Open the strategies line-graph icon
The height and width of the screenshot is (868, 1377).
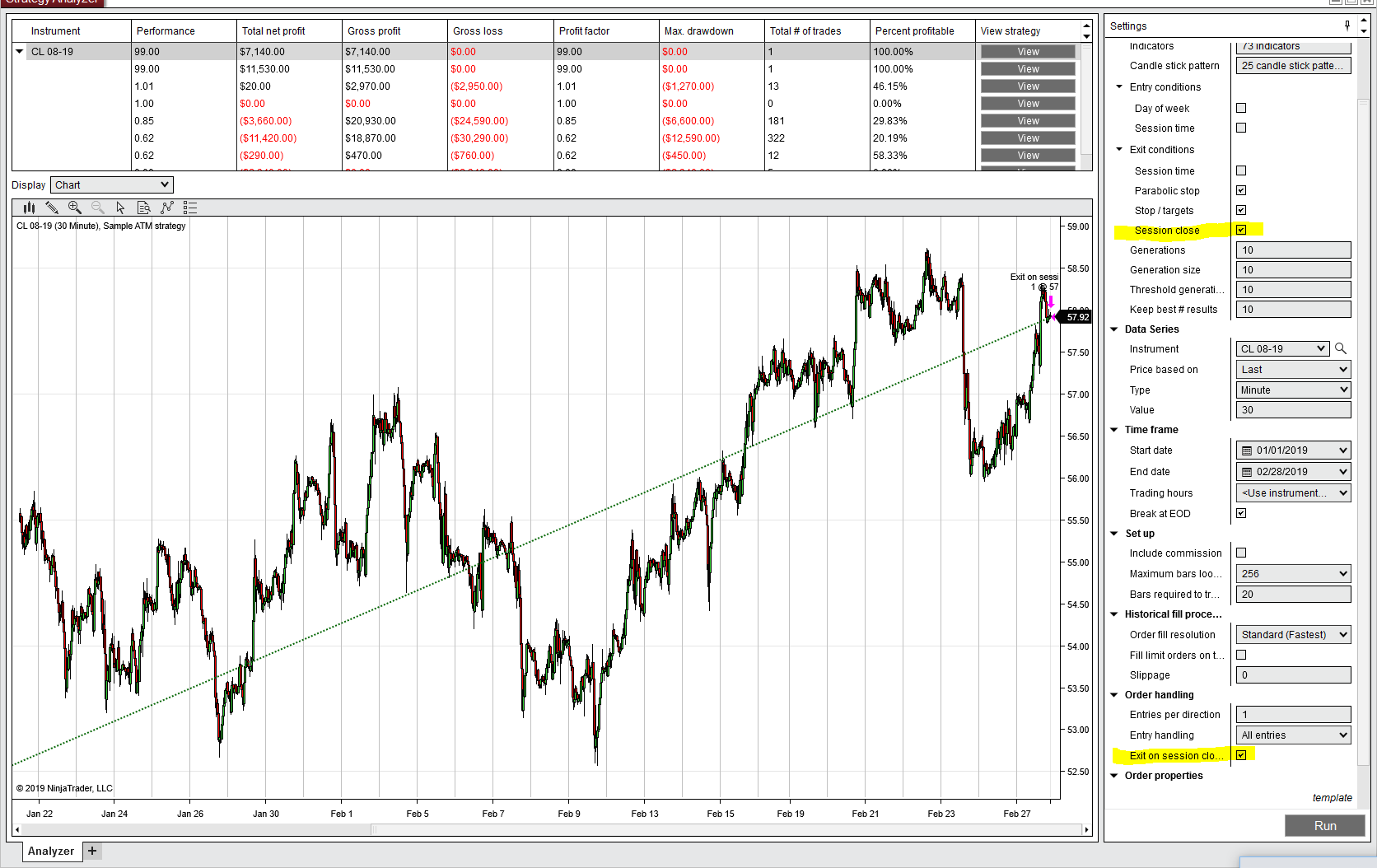[167, 208]
